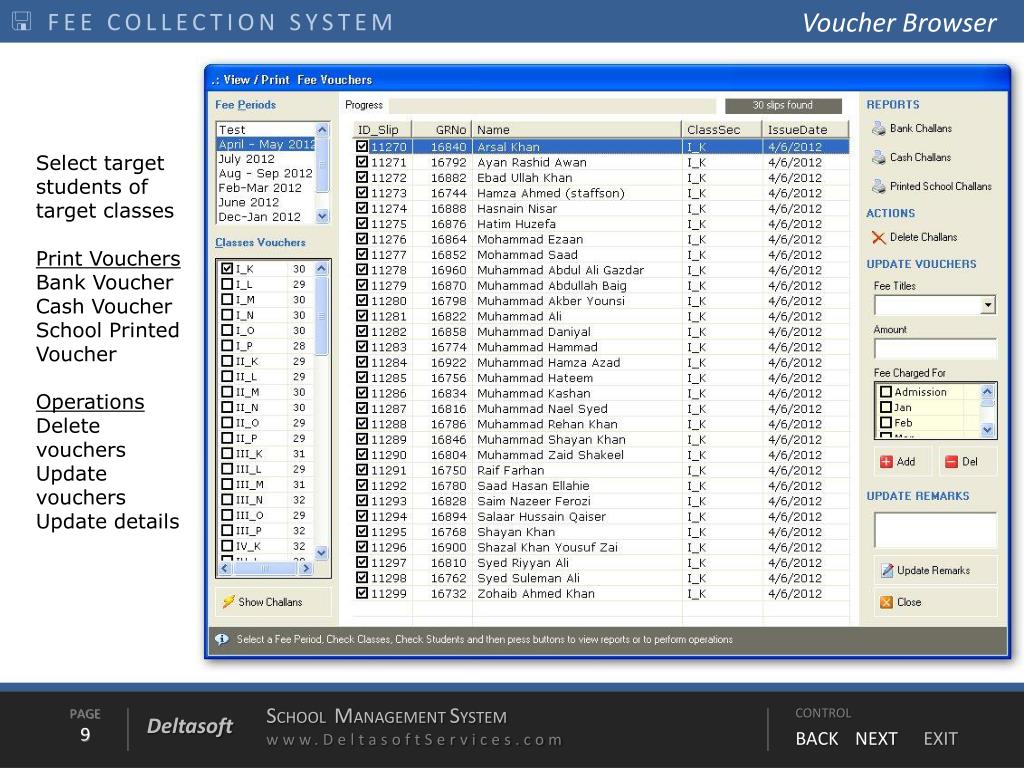Click right arrow of classes horizontal scrollbar
The height and width of the screenshot is (768, 1024).
point(306,569)
